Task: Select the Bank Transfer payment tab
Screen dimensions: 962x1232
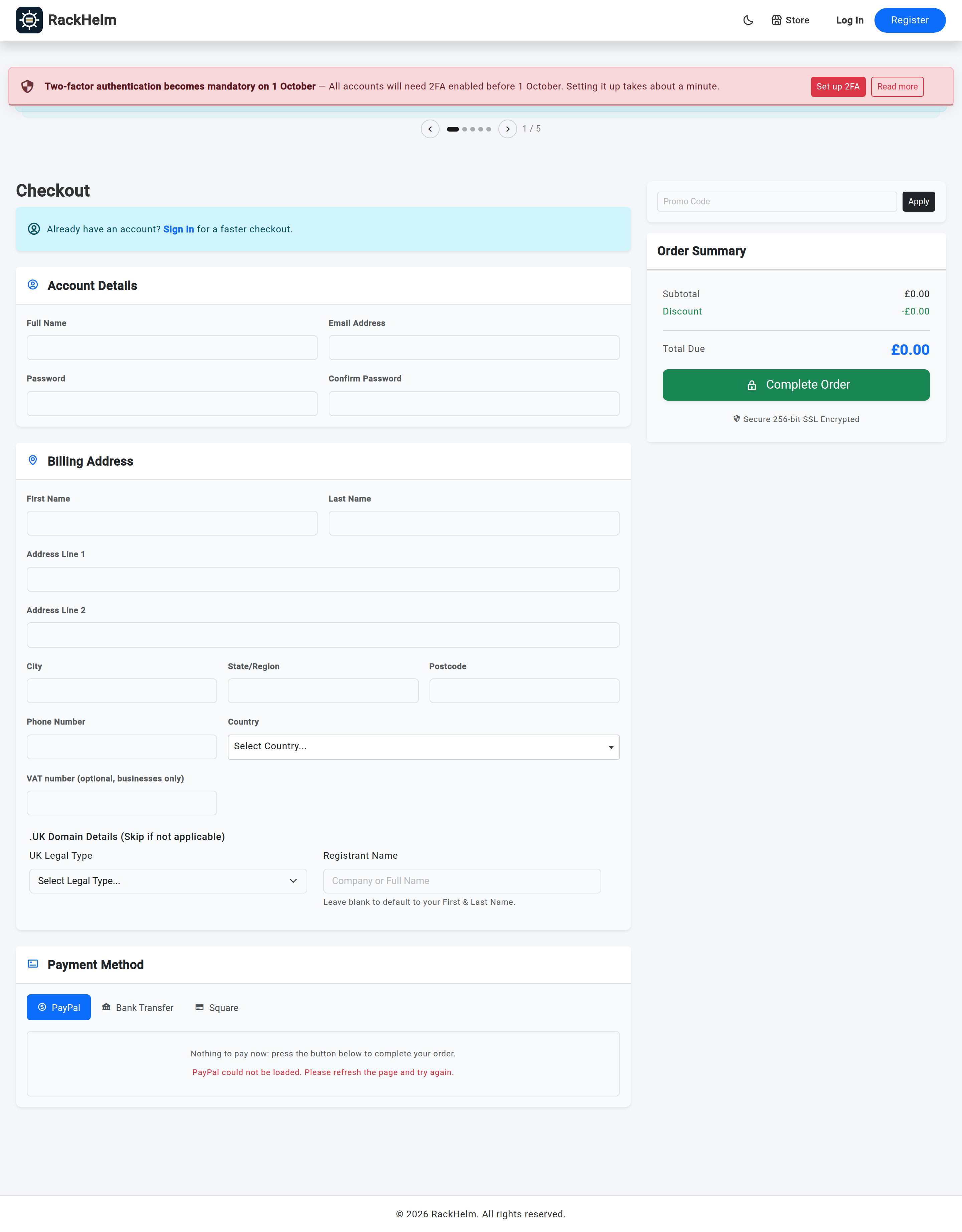Action: coord(138,1007)
